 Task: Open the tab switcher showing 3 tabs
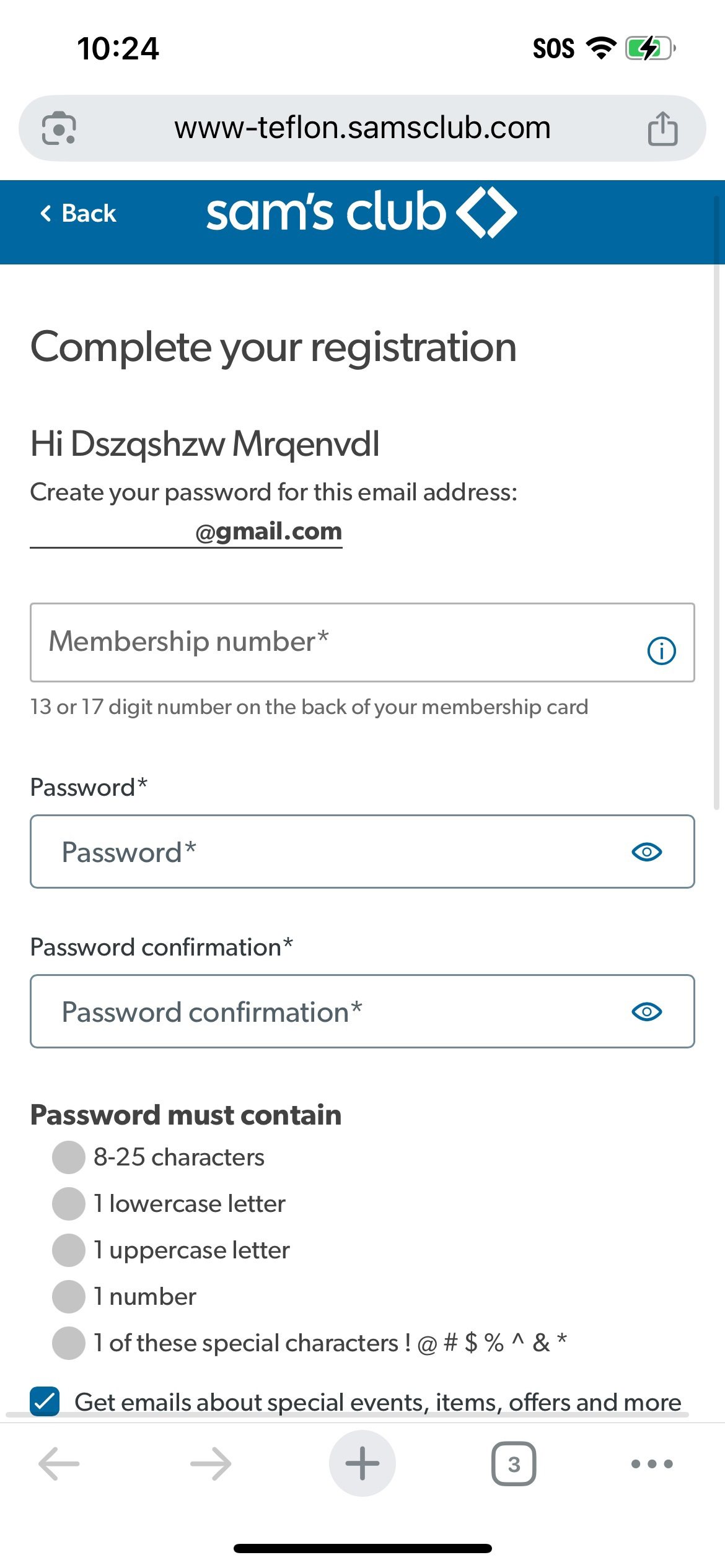pyautogui.click(x=513, y=1464)
